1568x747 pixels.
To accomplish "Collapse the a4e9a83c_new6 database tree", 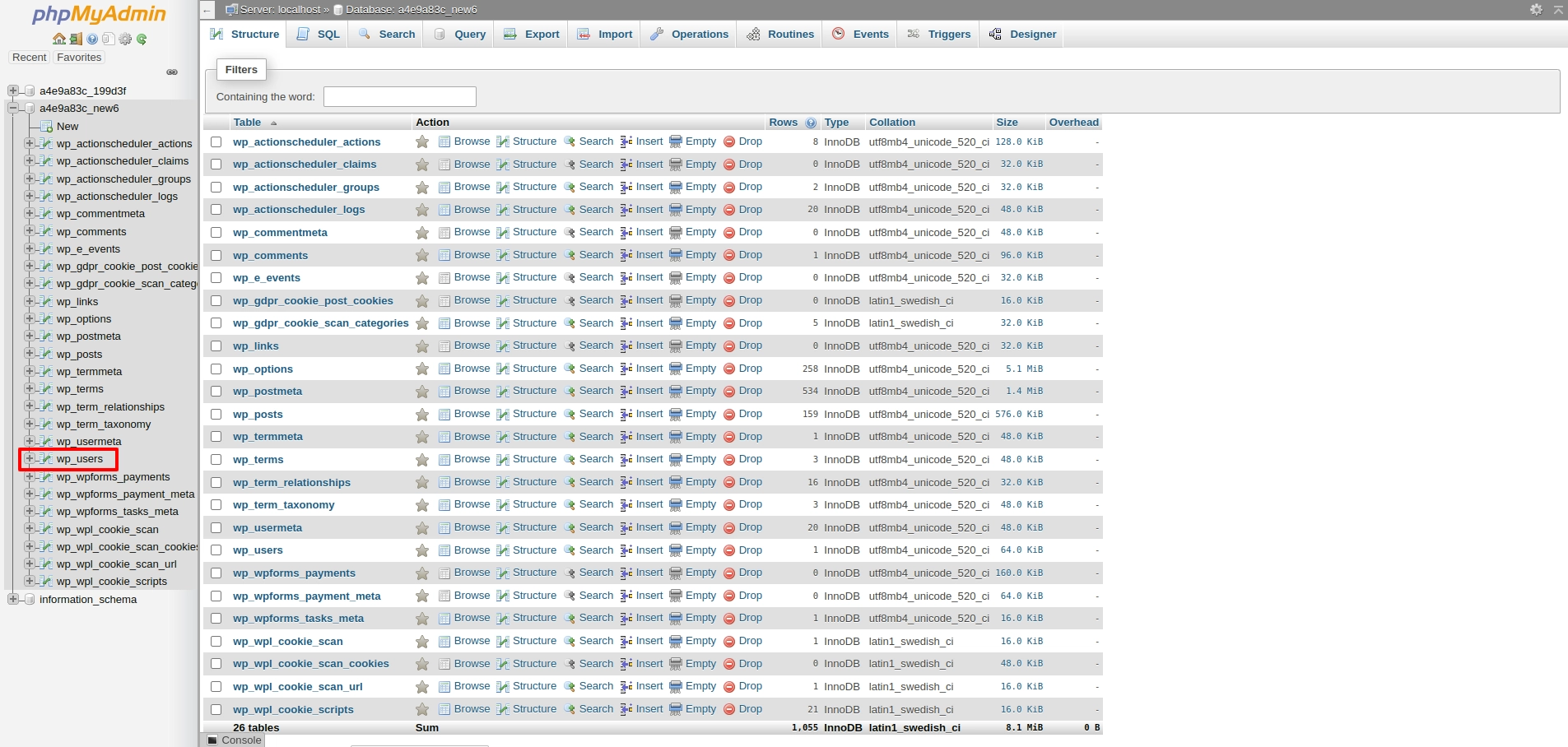I will coord(12,108).
